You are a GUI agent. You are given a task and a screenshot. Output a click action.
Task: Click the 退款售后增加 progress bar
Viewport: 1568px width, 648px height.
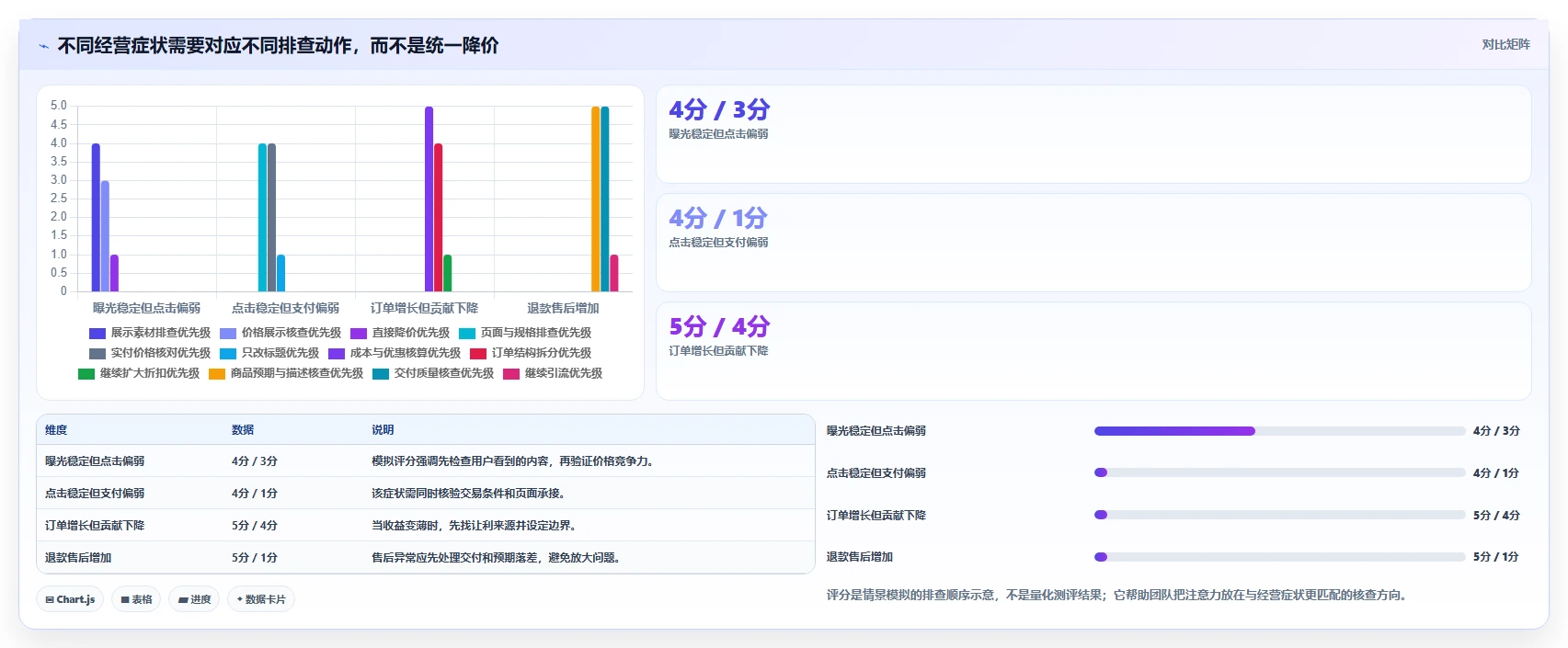coord(1279,557)
